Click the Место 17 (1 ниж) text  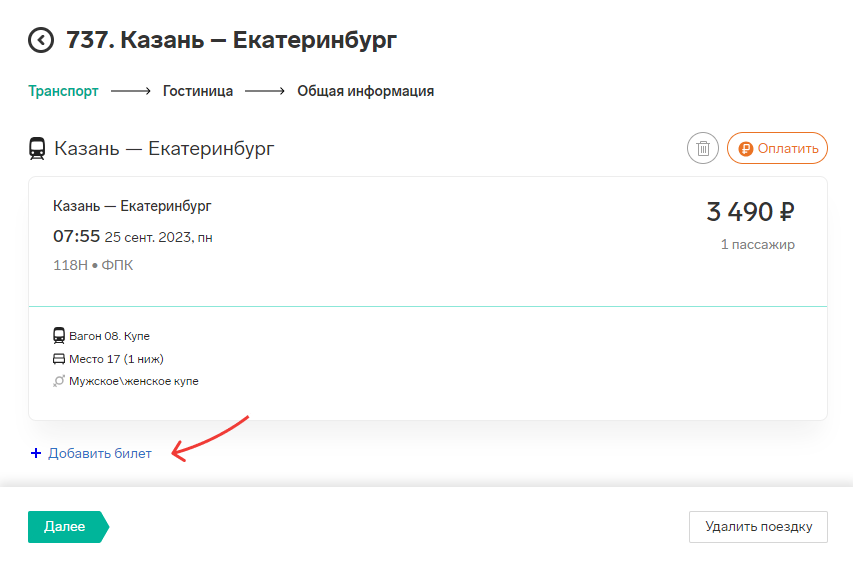tap(116, 359)
